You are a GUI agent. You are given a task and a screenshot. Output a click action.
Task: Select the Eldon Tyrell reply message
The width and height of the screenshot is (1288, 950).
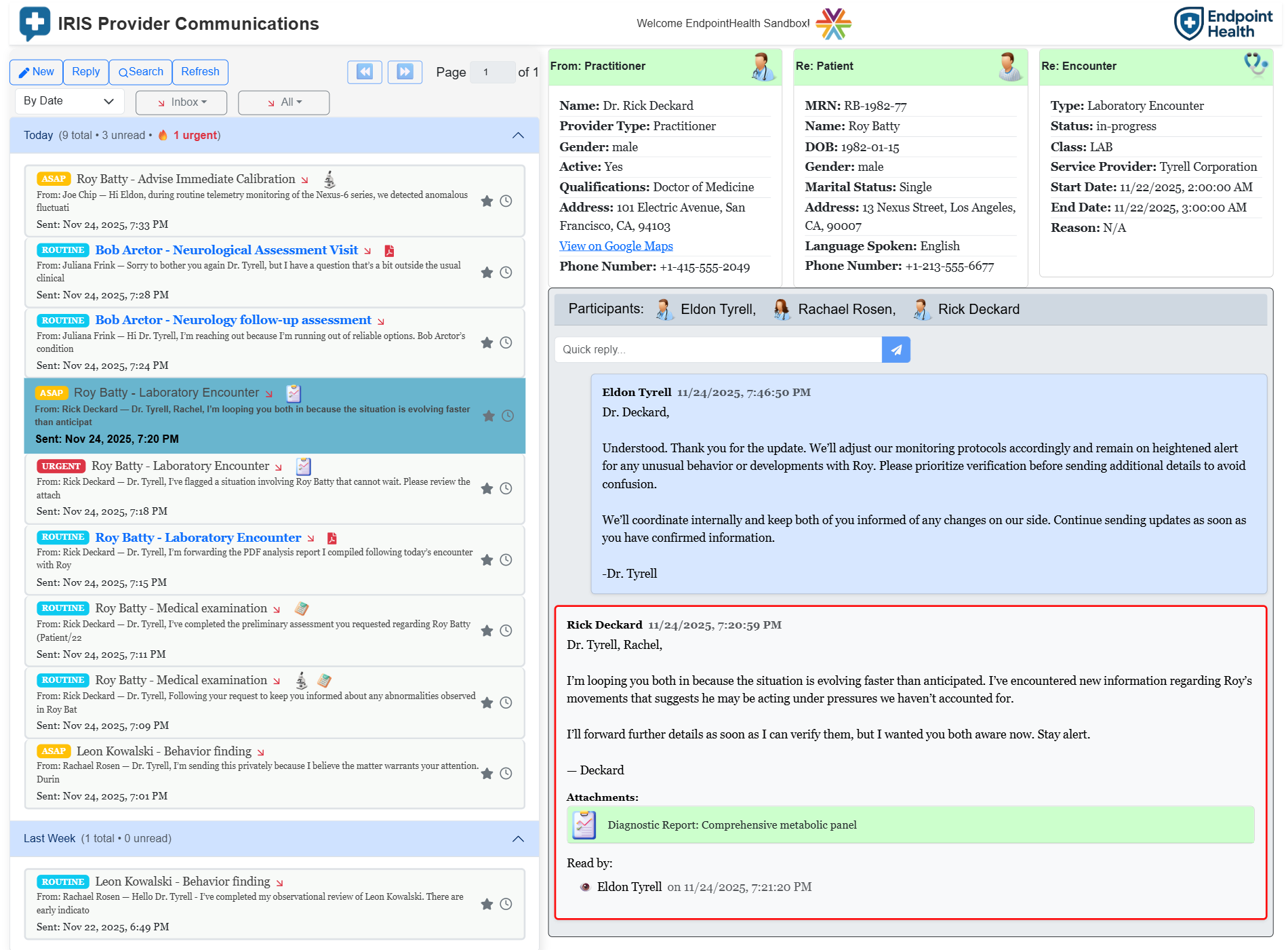tap(929, 484)
